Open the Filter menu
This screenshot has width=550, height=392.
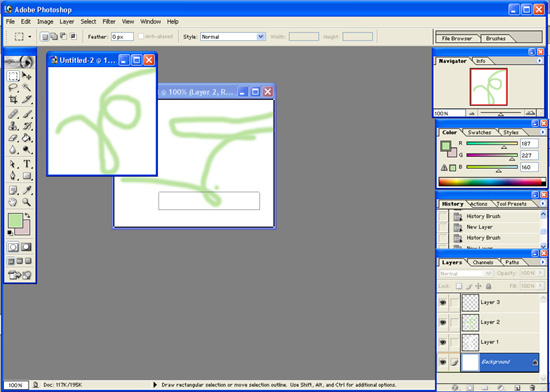109,22
